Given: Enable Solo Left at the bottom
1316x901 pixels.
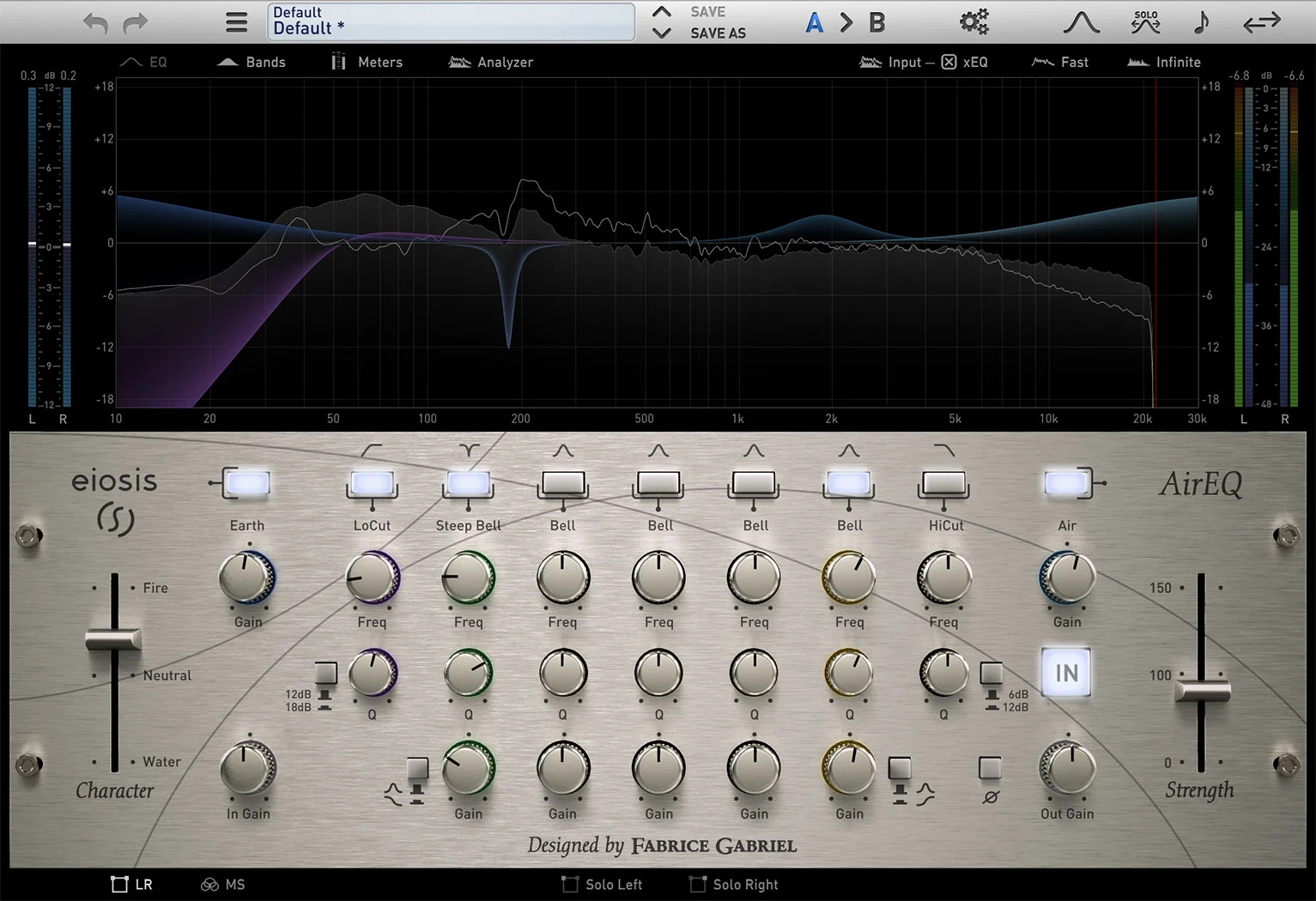Looking at the screenshot, I should point(602,884).
